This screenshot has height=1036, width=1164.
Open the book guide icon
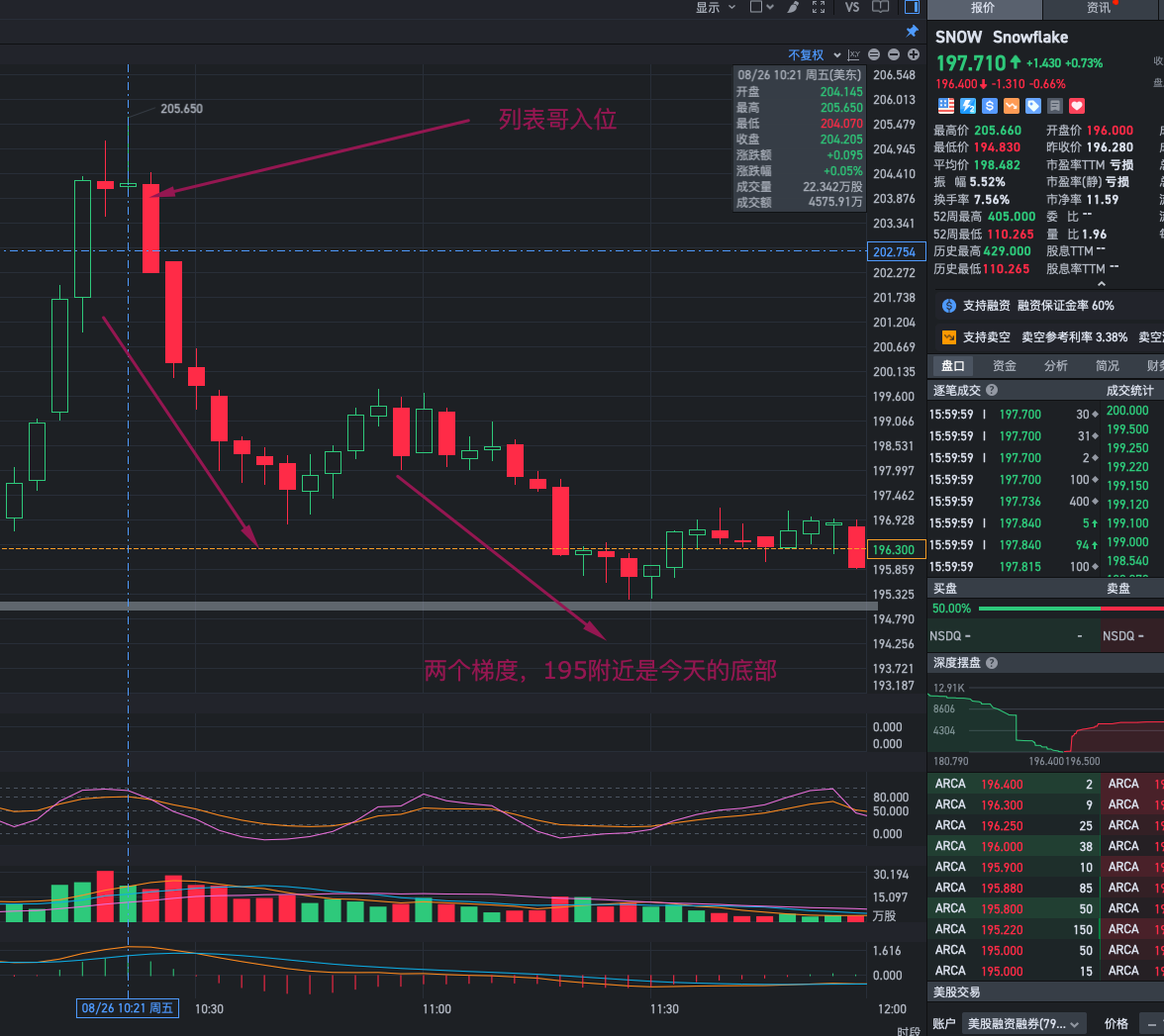click(881, 8)
